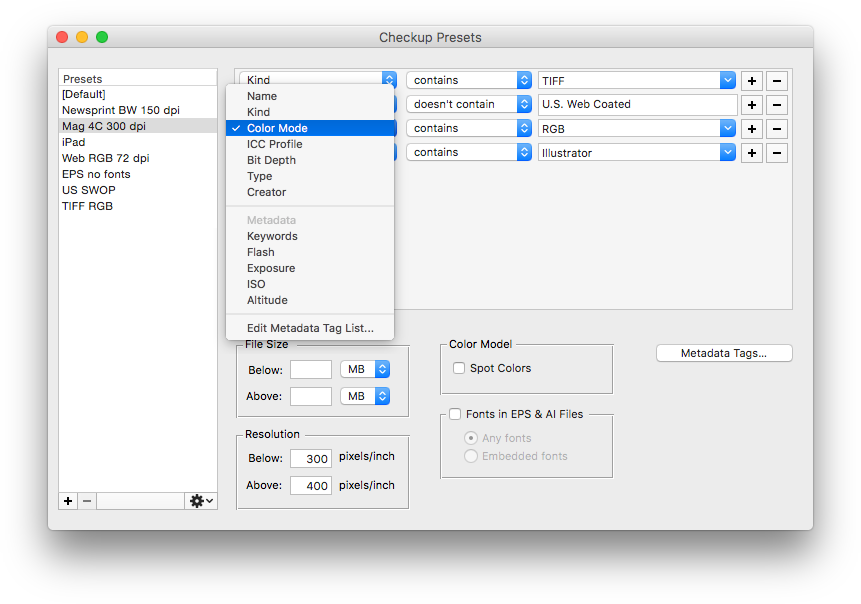The width and height of the screenshot is (861, 604).
Task: Minimize the Checkup Presets window
Action: click(x=82, y=37)
